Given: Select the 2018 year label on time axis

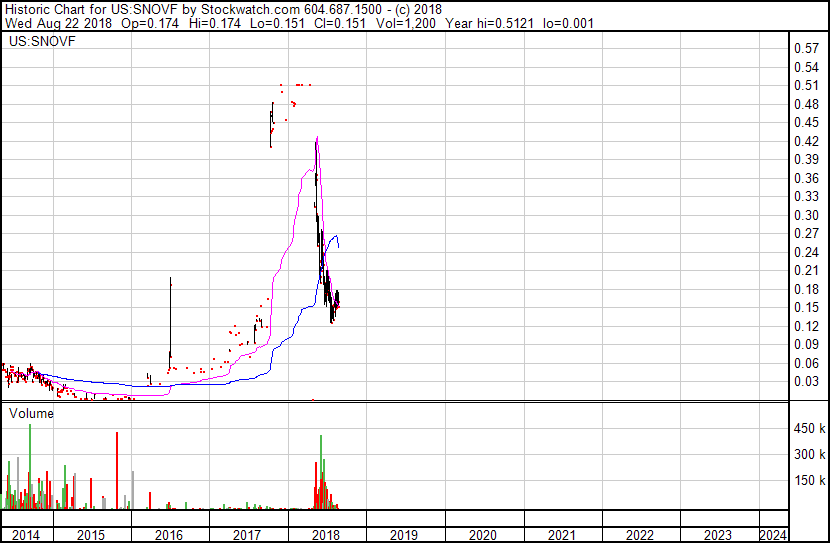Looking at the screenshot, I should point(326,535).
